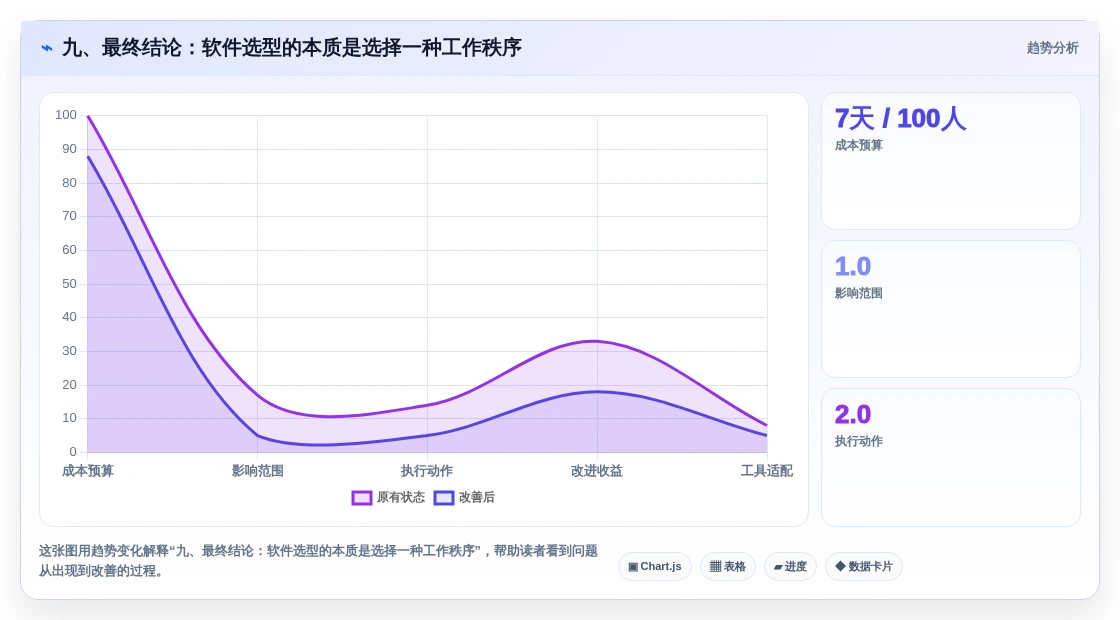Select the Chart.js tag button
This screenshot has height=620, width=1120.
pos(654,566)
